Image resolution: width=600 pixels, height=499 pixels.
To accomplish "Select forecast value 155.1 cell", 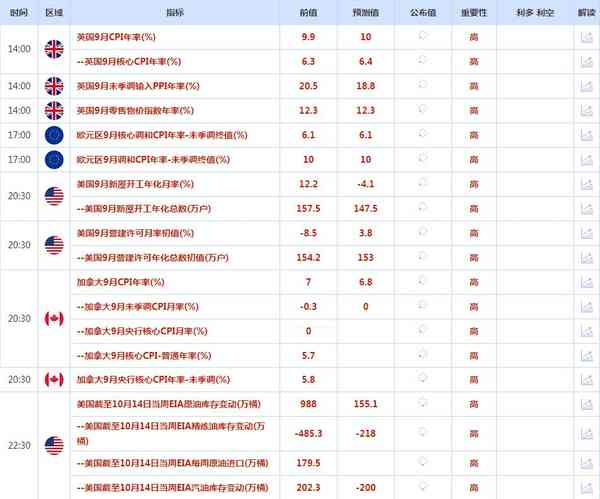I will coord(365,404).
